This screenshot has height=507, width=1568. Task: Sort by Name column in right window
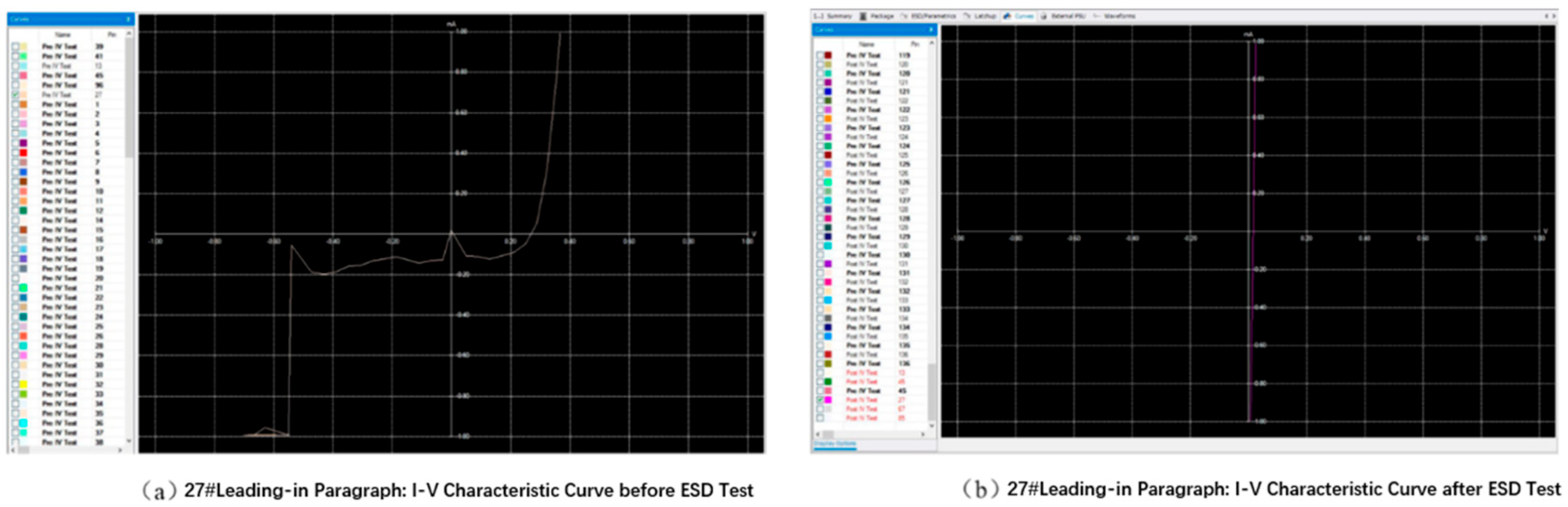click(x=866, y=45)
